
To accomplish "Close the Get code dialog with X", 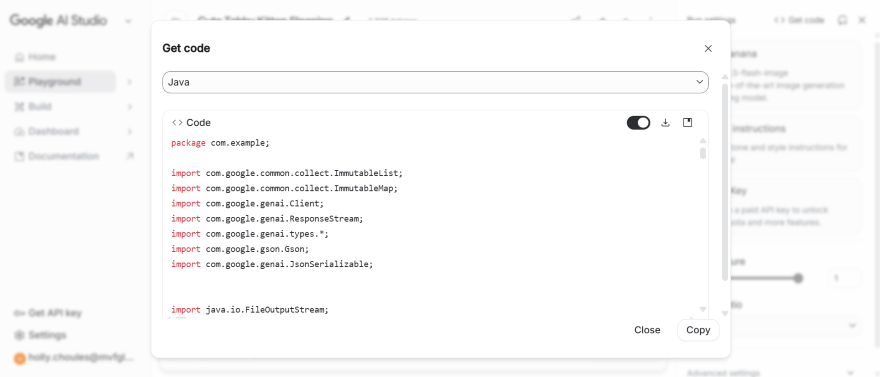I will point(708,48).
